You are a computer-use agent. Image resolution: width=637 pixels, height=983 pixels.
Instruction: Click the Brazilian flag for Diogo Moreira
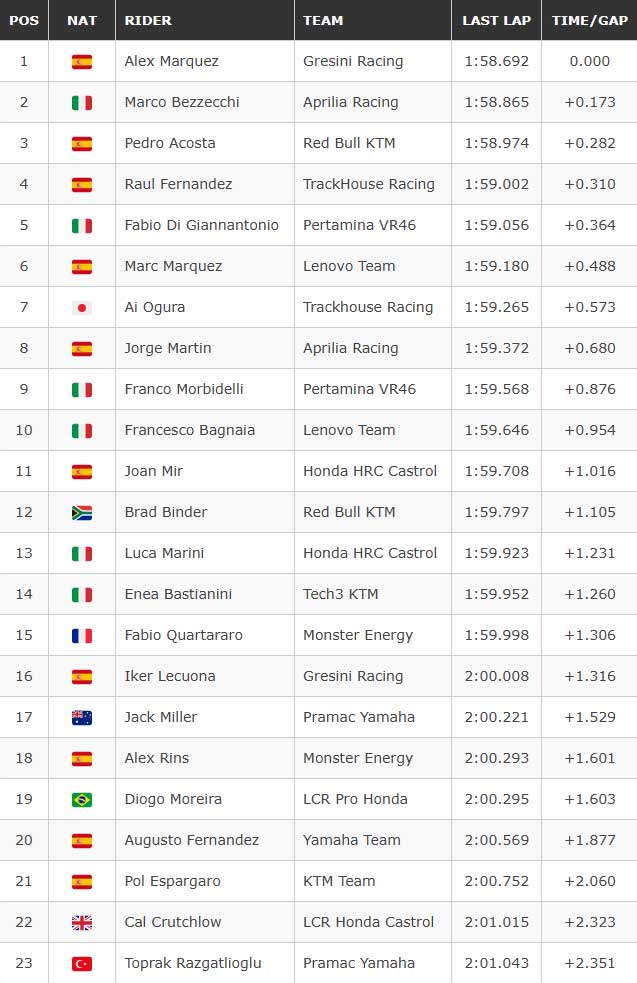pyautogui.click(x=82, y=799)
